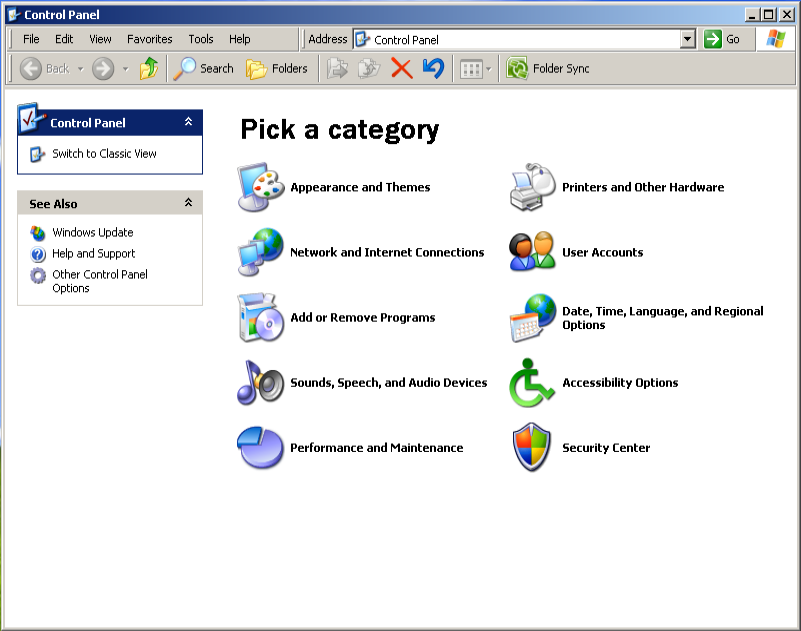Open the Sounds, Speech, and Audio Devices icon
The width and height of the screenshot is (801, 631).
point(261,382)
